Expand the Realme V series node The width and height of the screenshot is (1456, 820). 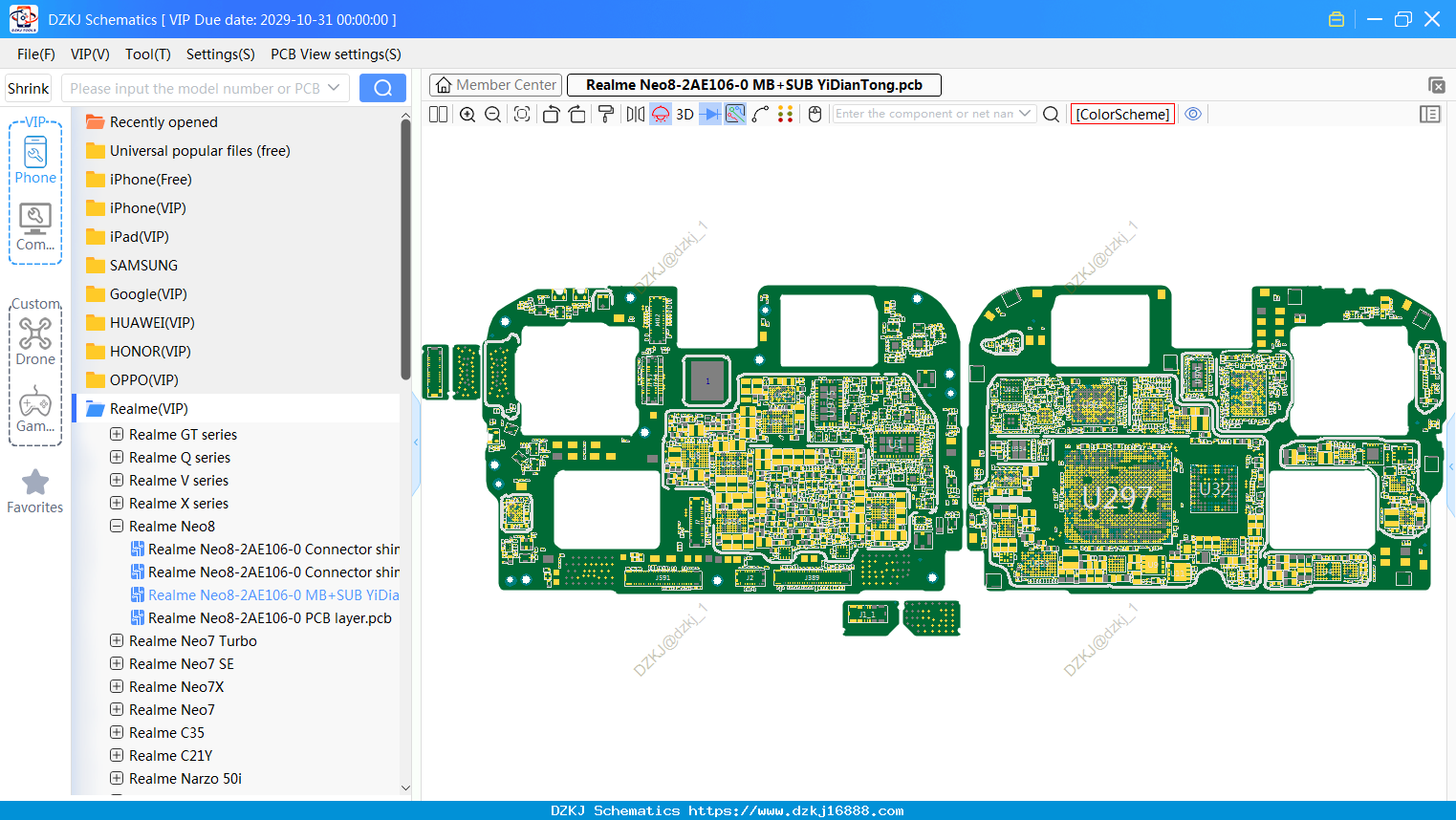(117, 480)
